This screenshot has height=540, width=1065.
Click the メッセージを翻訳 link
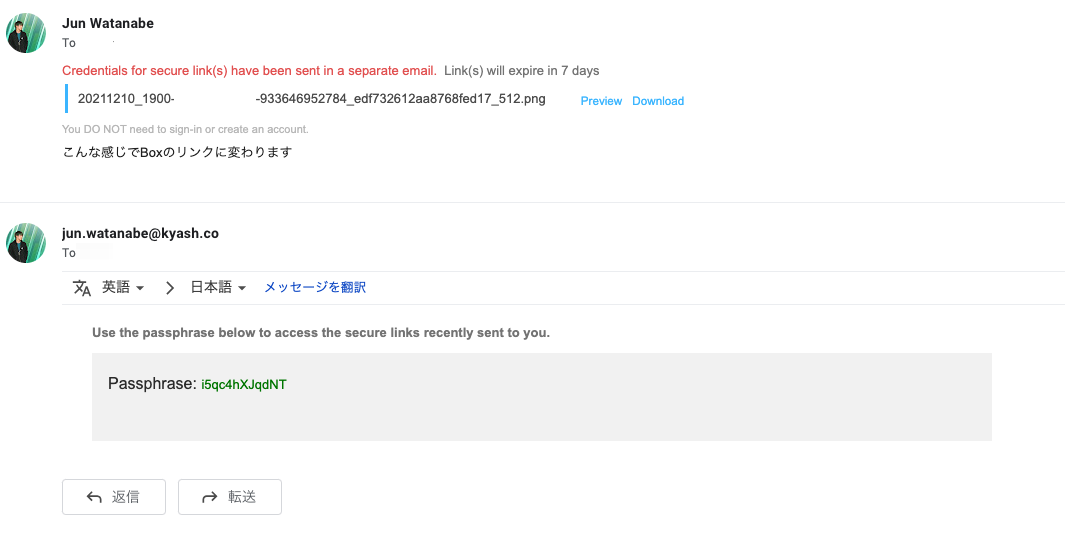point(314,287)
